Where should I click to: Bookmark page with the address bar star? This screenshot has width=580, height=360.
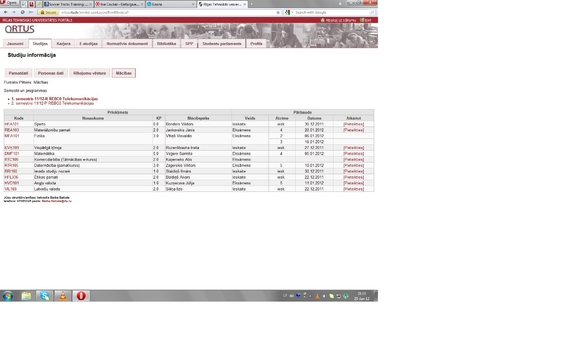click(278, 13)
